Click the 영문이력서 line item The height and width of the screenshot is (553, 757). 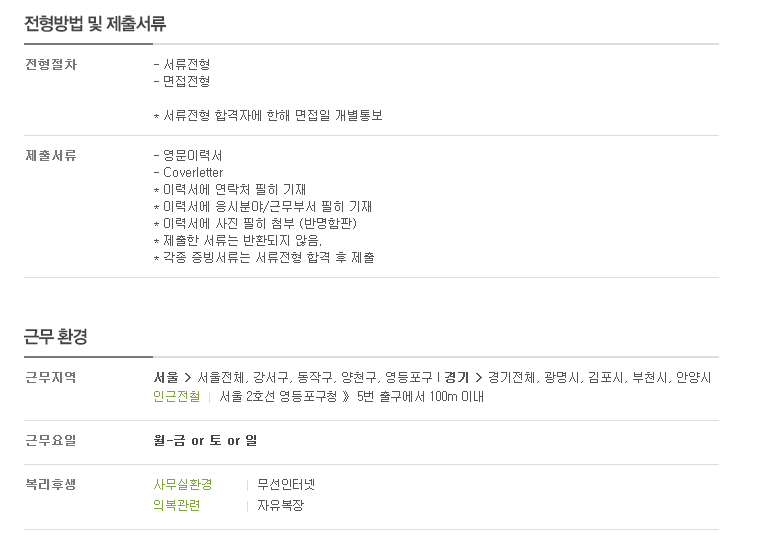(188, 156)
